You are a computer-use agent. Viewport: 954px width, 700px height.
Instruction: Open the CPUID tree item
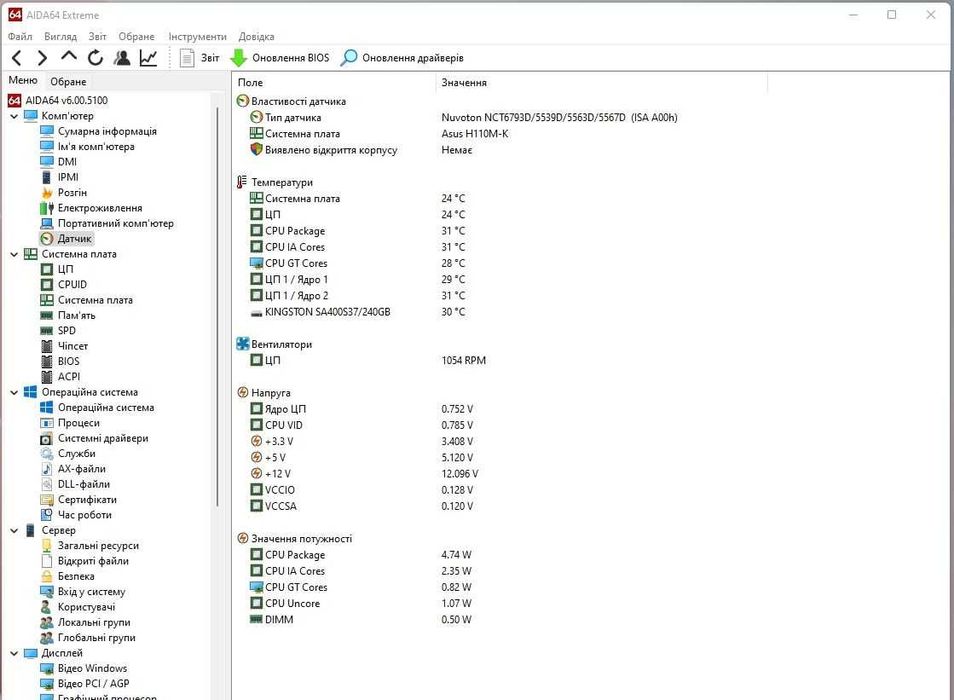[x=64, y=284]
